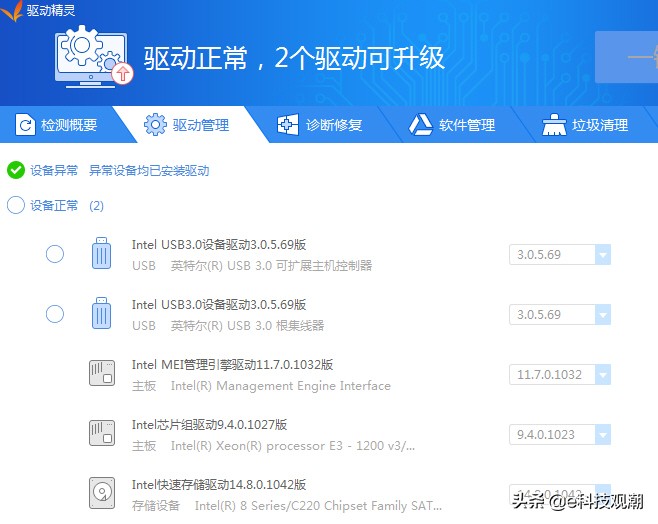Click USB icon for 根集线器 driver
The image size is (658, 524).
101,313
